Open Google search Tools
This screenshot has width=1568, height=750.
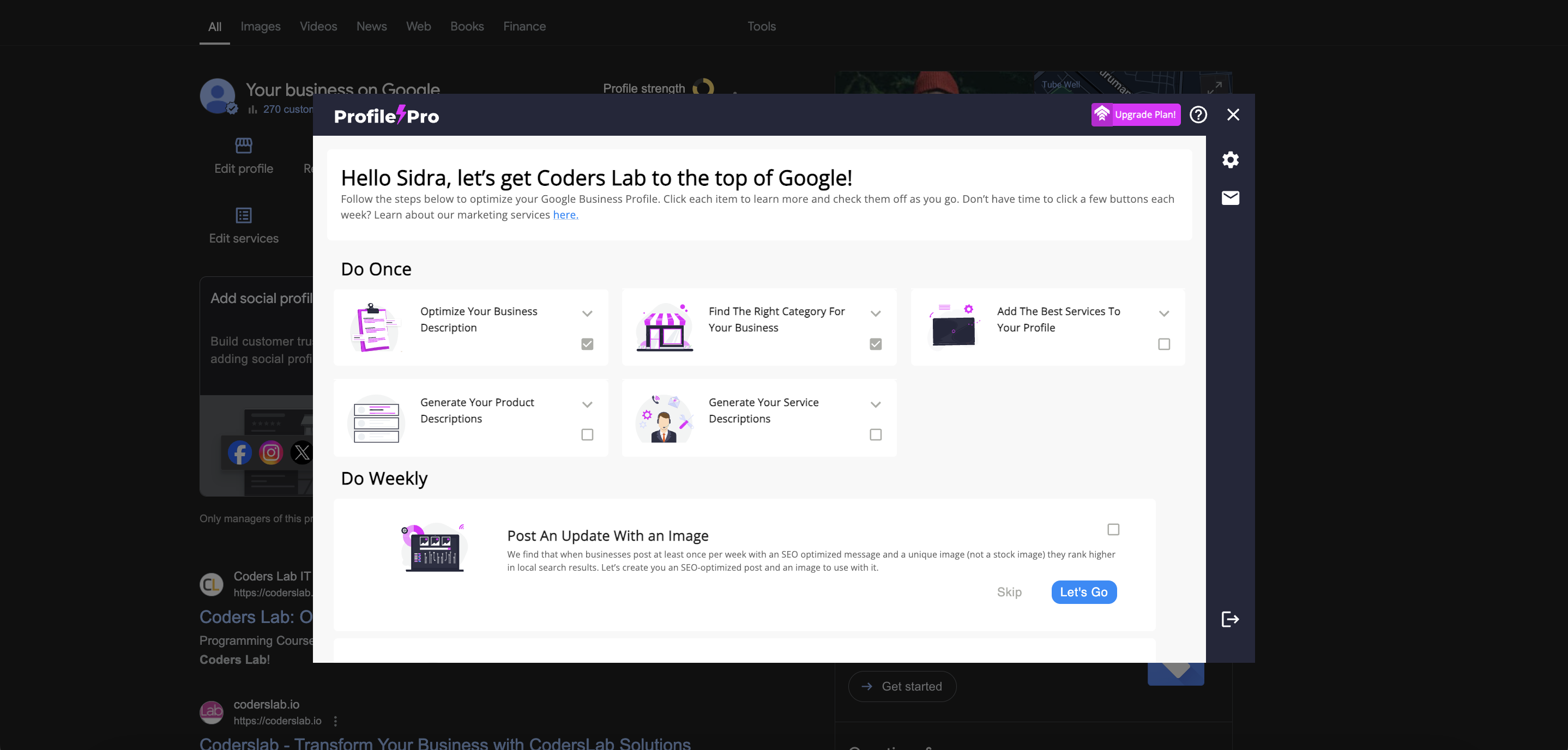tap(761, 26)
